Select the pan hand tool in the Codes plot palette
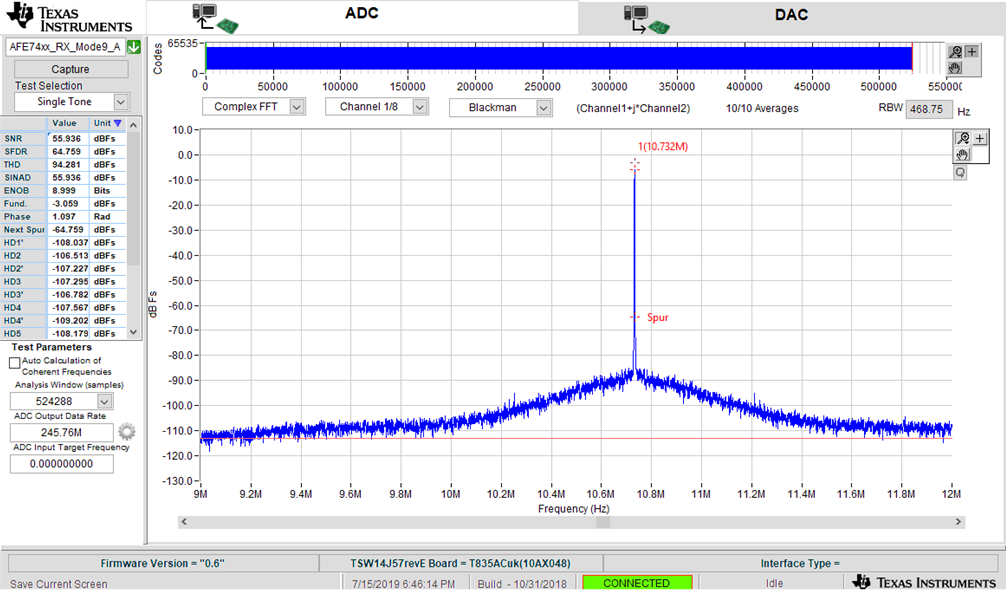This screenshot has width=1007, height=590. 956,67
